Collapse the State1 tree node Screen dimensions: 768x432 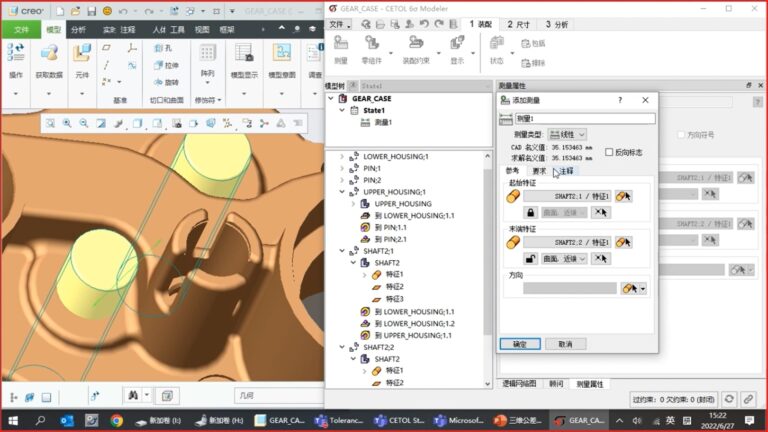tap(342, 110)
